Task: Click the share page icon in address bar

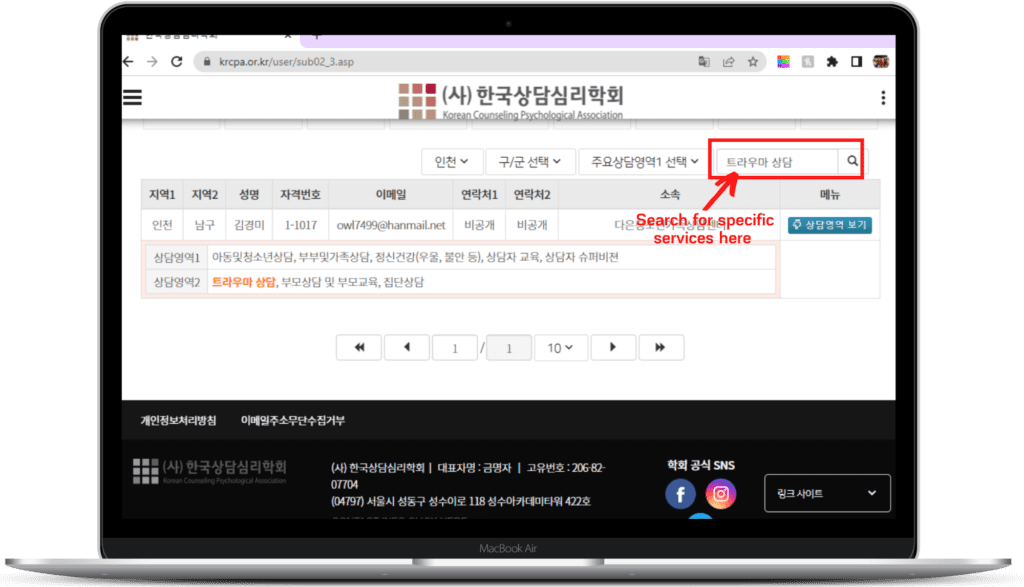Action: 729,61
